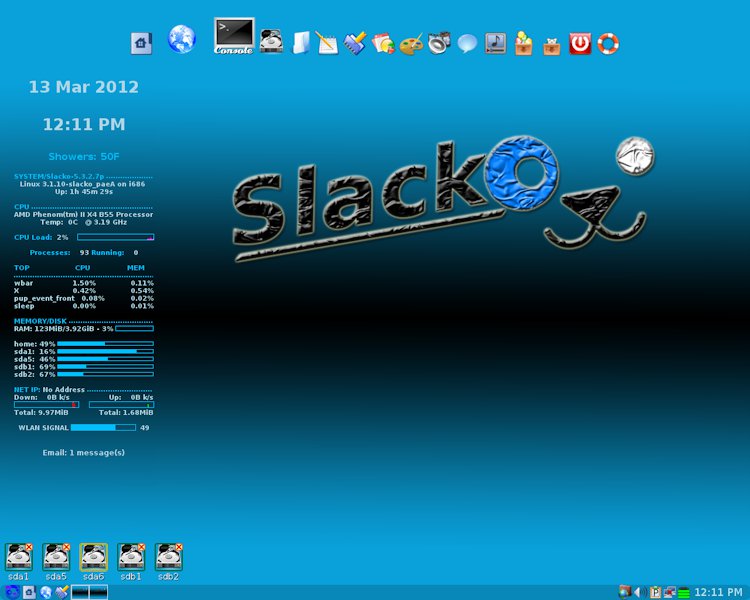Open the package manager box with balloons

point(523,44)
